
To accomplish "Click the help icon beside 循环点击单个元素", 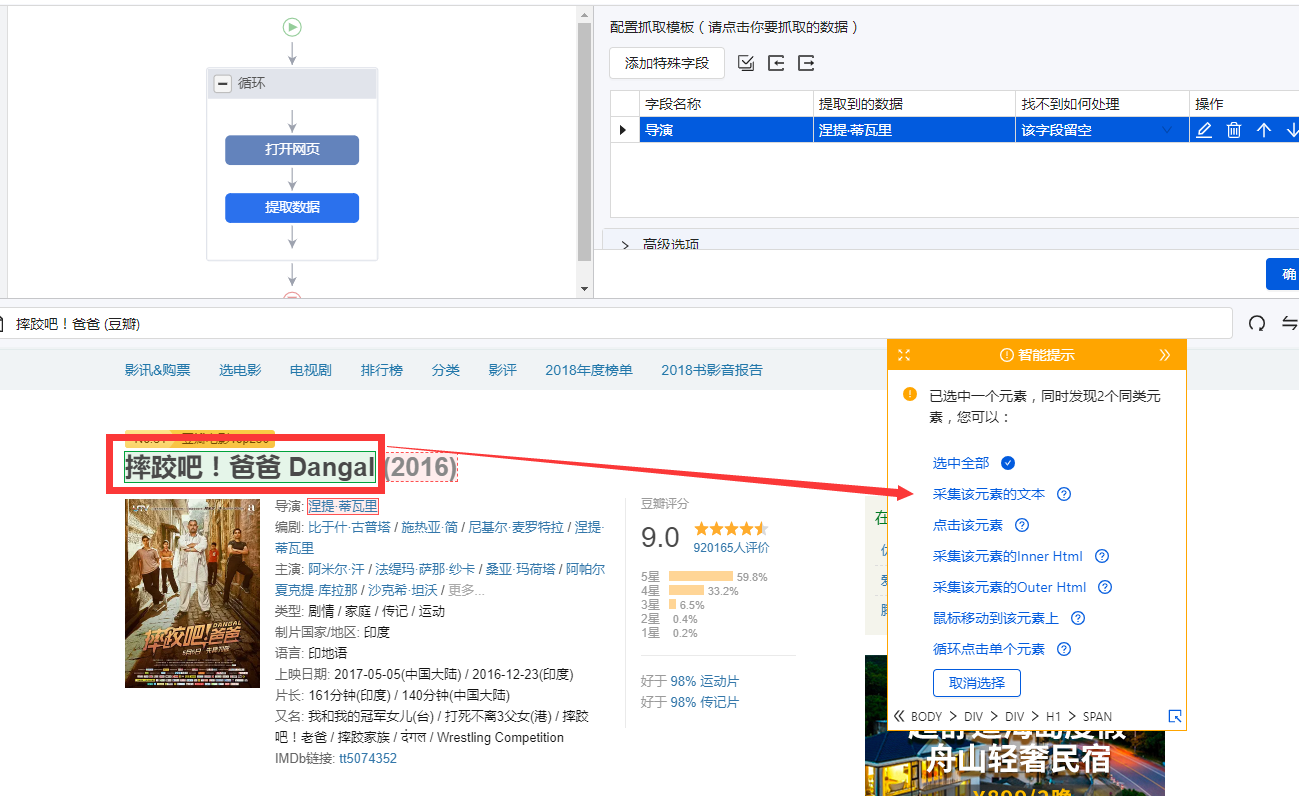I will [x=1064, y=649].
